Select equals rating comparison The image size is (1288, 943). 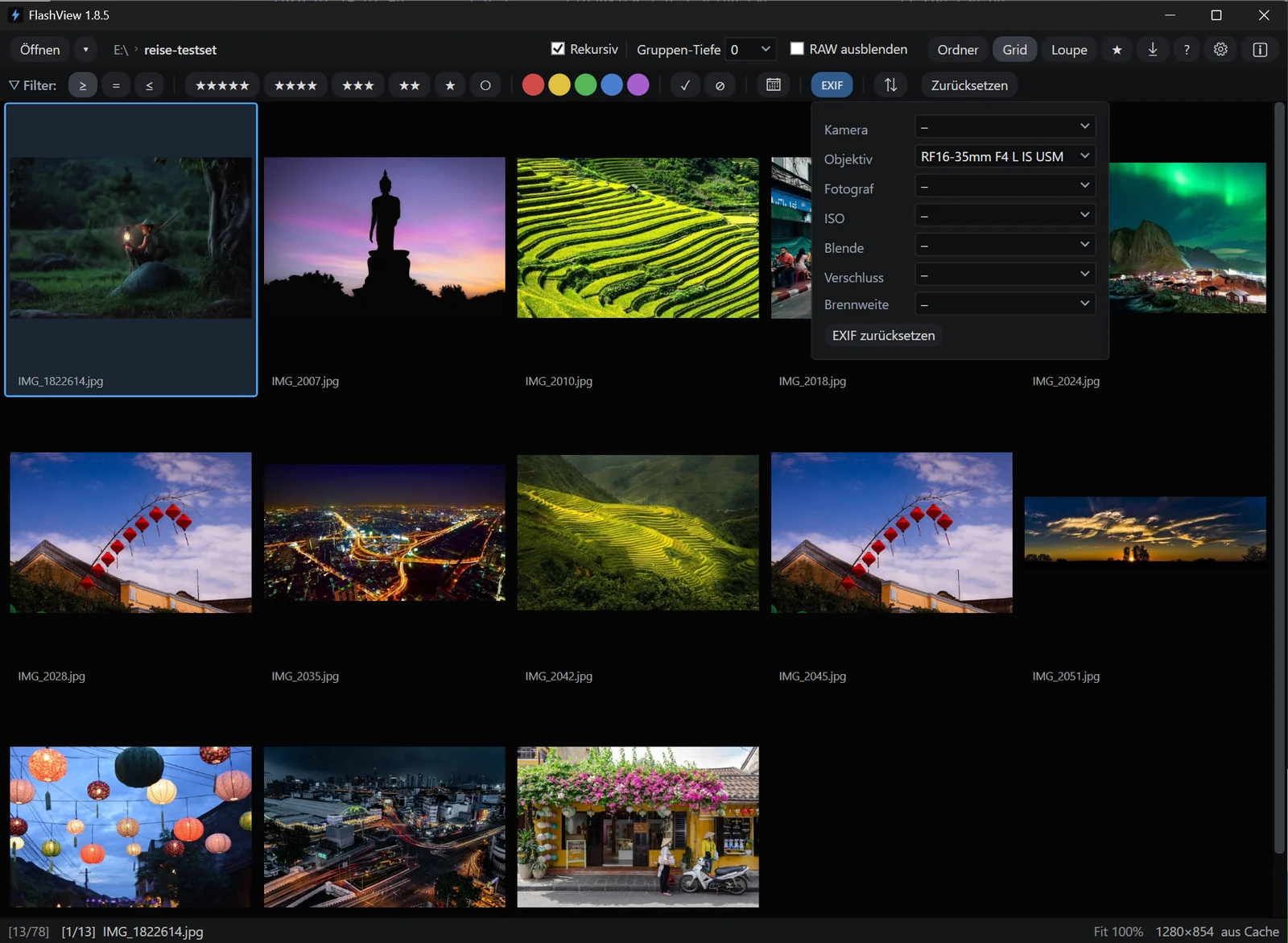pos(116,85)
